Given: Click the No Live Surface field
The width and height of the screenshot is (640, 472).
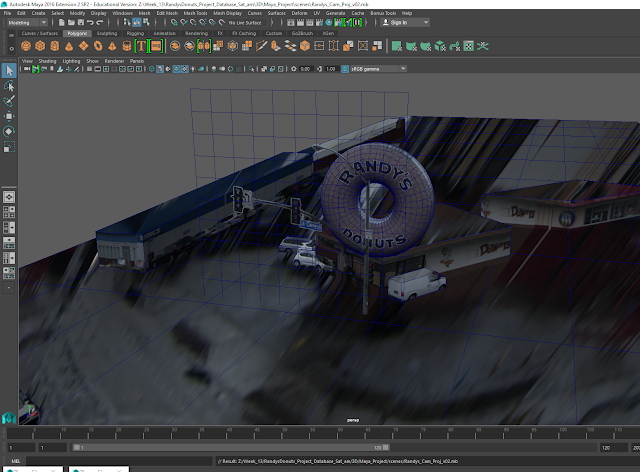Looking at the screenshot, I should pyautogui.click(x=247, y=23).
